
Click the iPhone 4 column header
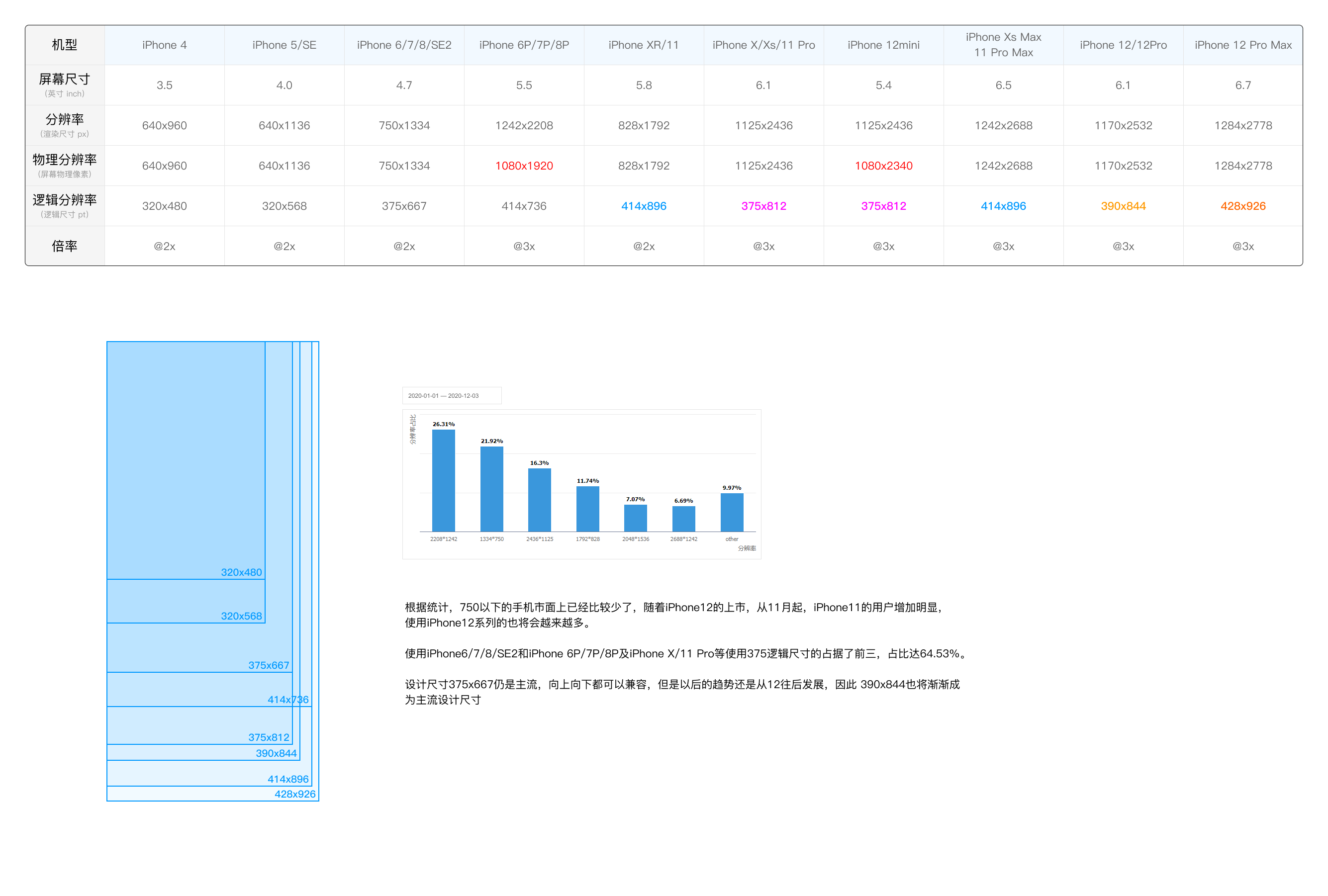pyautogui.click(x=165, y=45)
